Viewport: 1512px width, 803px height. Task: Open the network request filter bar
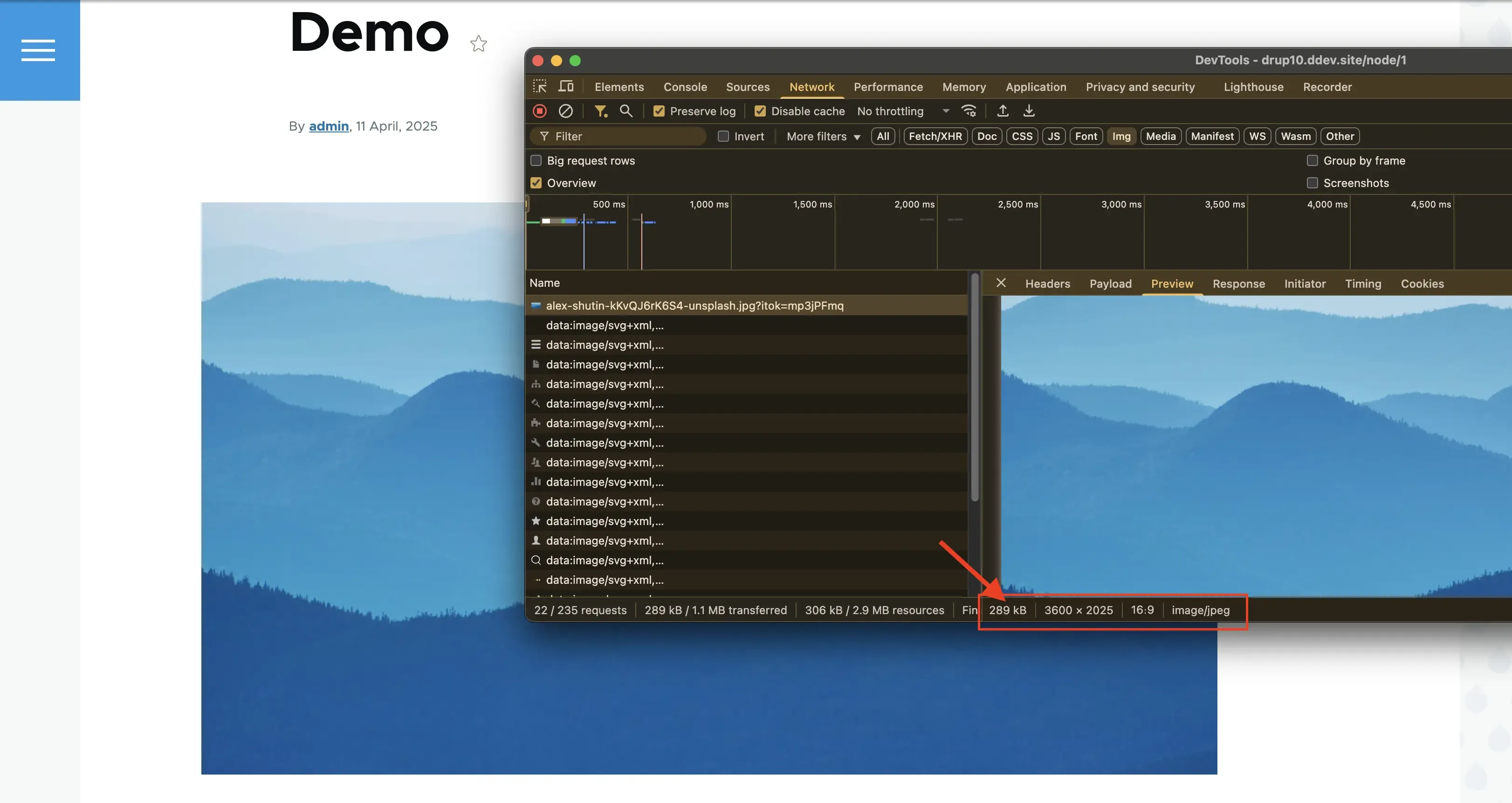tap(600, 111)
